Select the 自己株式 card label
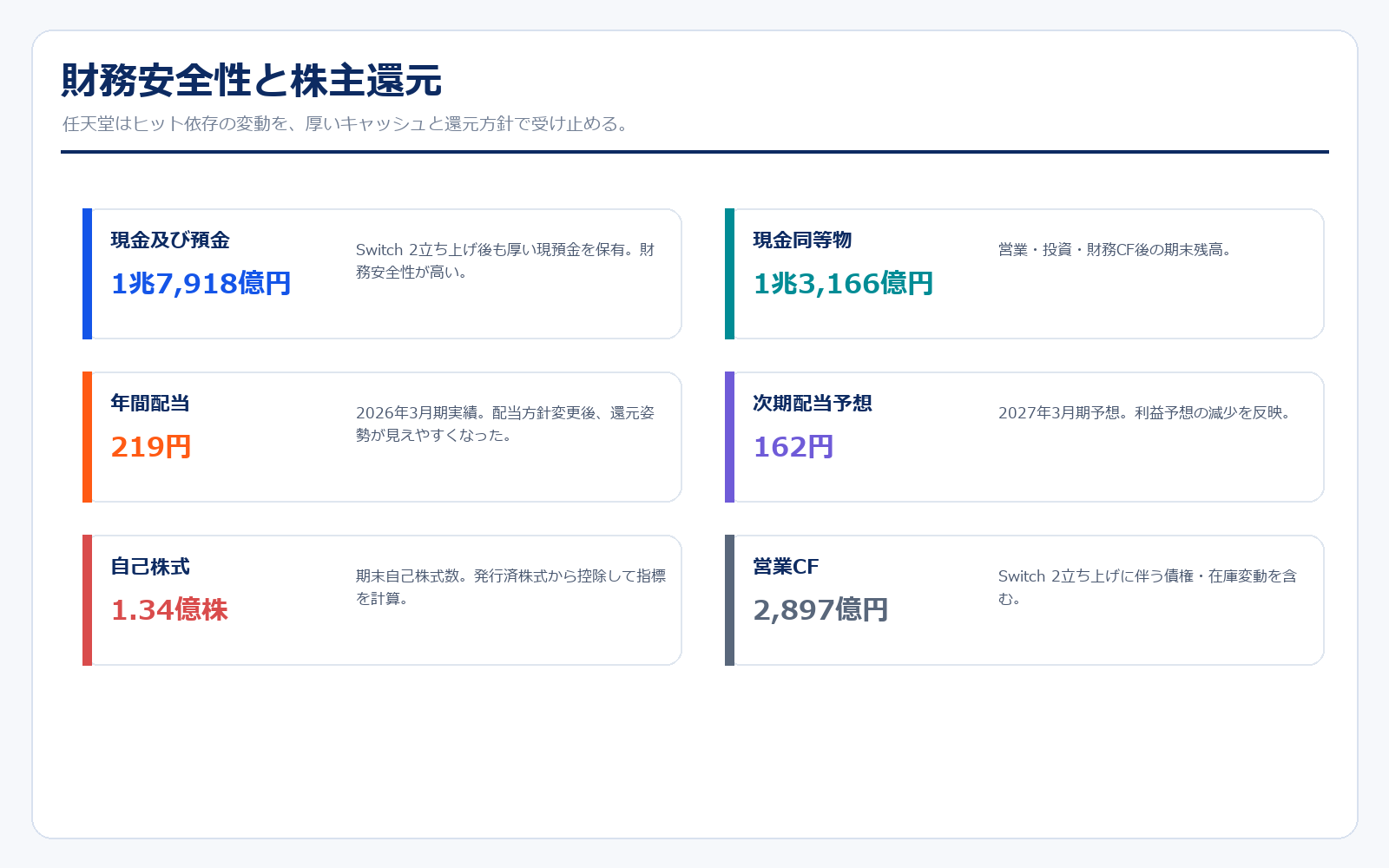 point(150,566)
